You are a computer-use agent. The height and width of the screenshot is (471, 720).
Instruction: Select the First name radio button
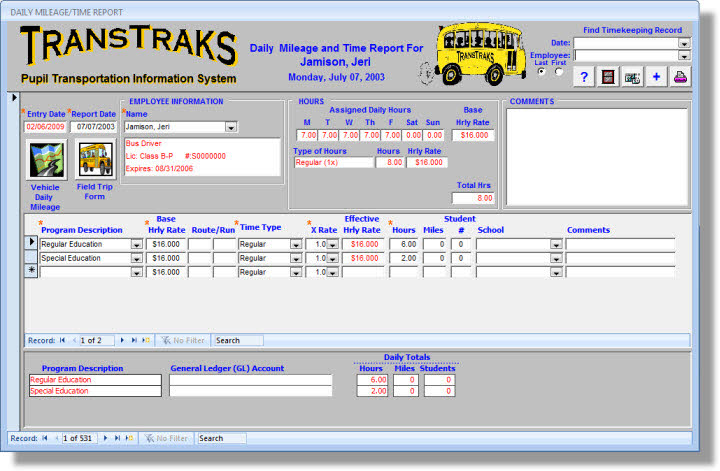coord(558,72)
